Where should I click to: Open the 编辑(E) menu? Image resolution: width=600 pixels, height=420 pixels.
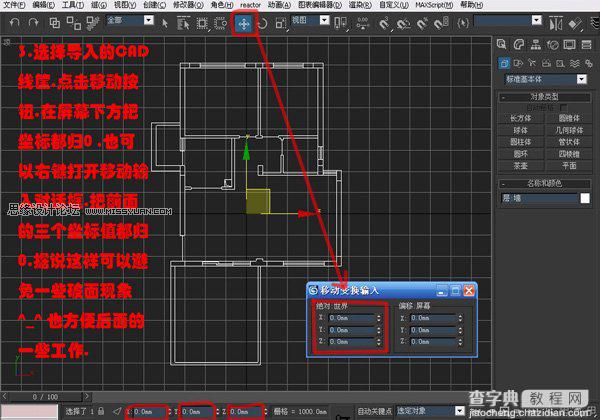tap(44, 5)
